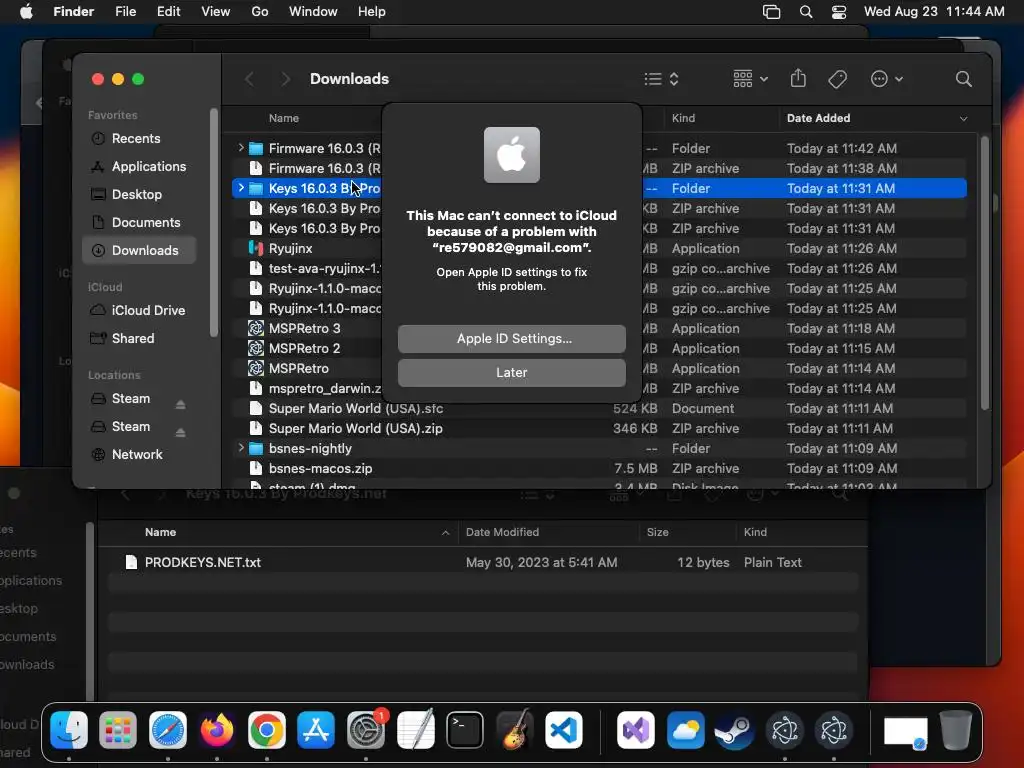The image size is (1024, 768).
Task: Click the Apple ID Settings button
Action: click(x=511, y=338)
